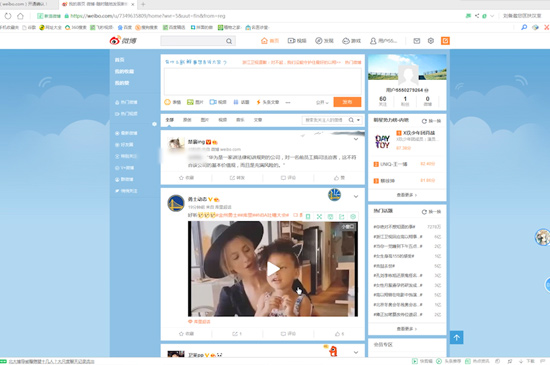Click the header search magnifier icon
Screen dimensions: 550x365
click(x=229, y=41)
